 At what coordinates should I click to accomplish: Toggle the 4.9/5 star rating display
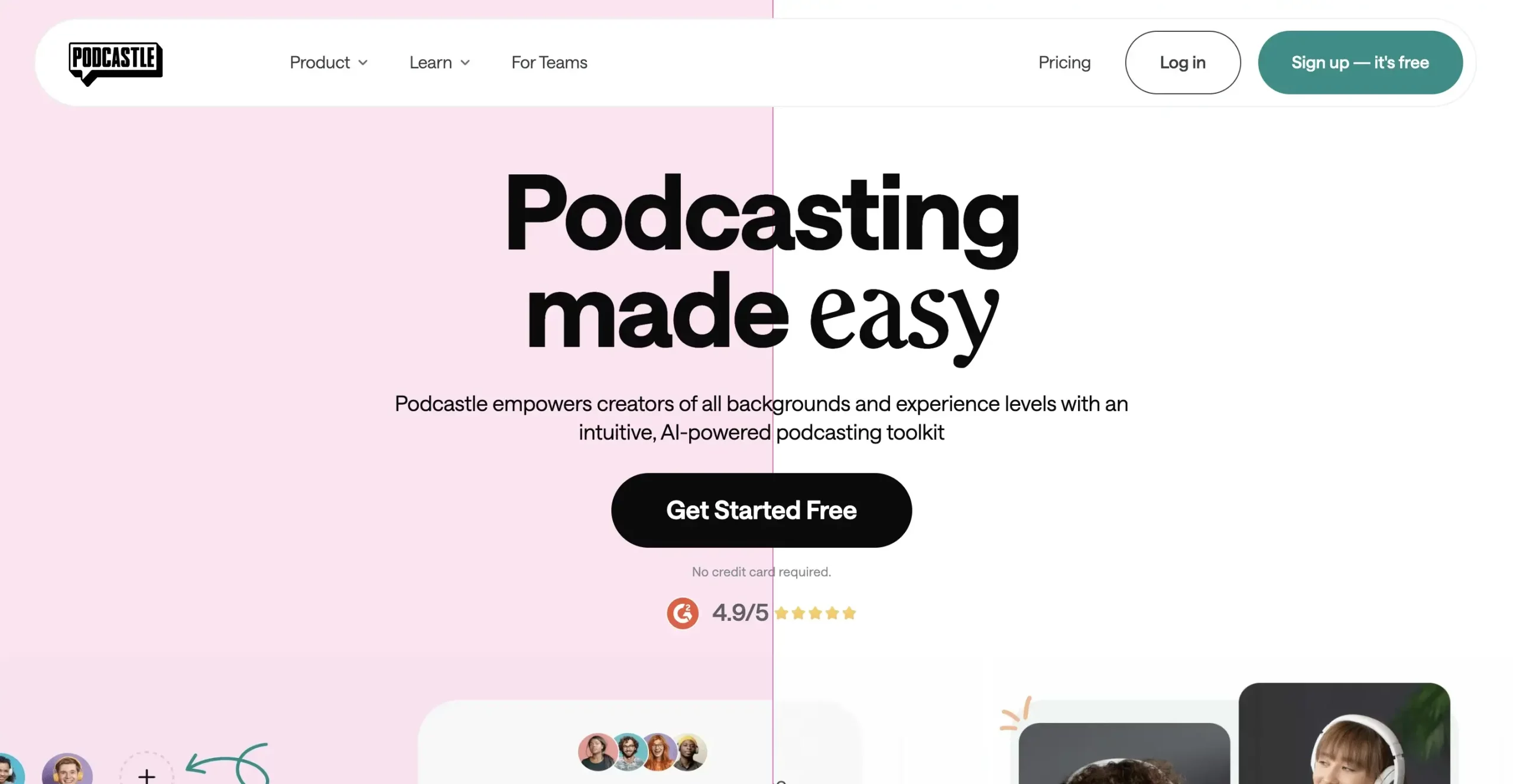pyautogui.click(x=761, y=612)
